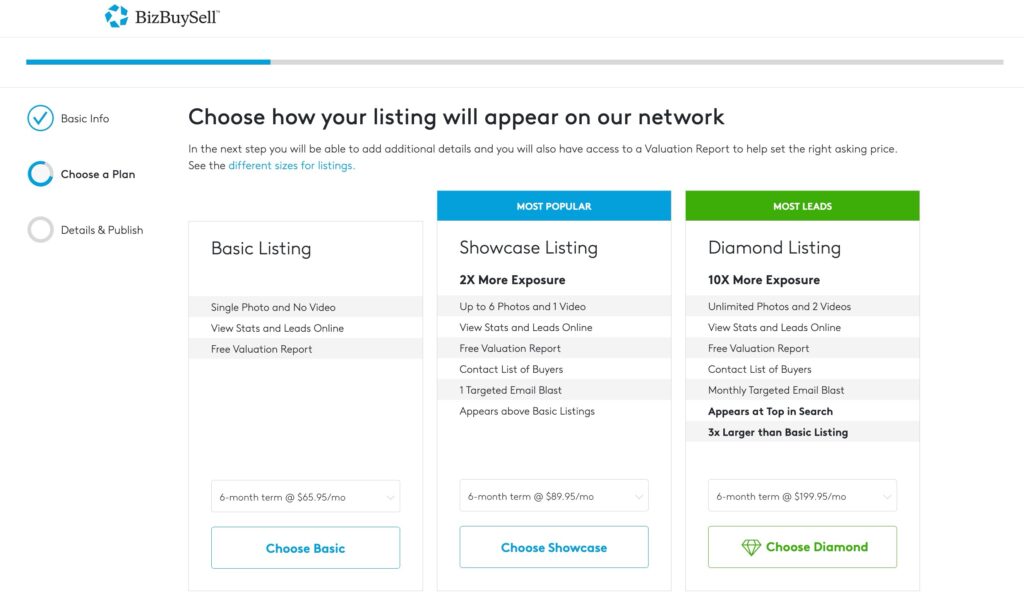
Task: Select the Choose a Plan step
Action: (x=98, y=174)
